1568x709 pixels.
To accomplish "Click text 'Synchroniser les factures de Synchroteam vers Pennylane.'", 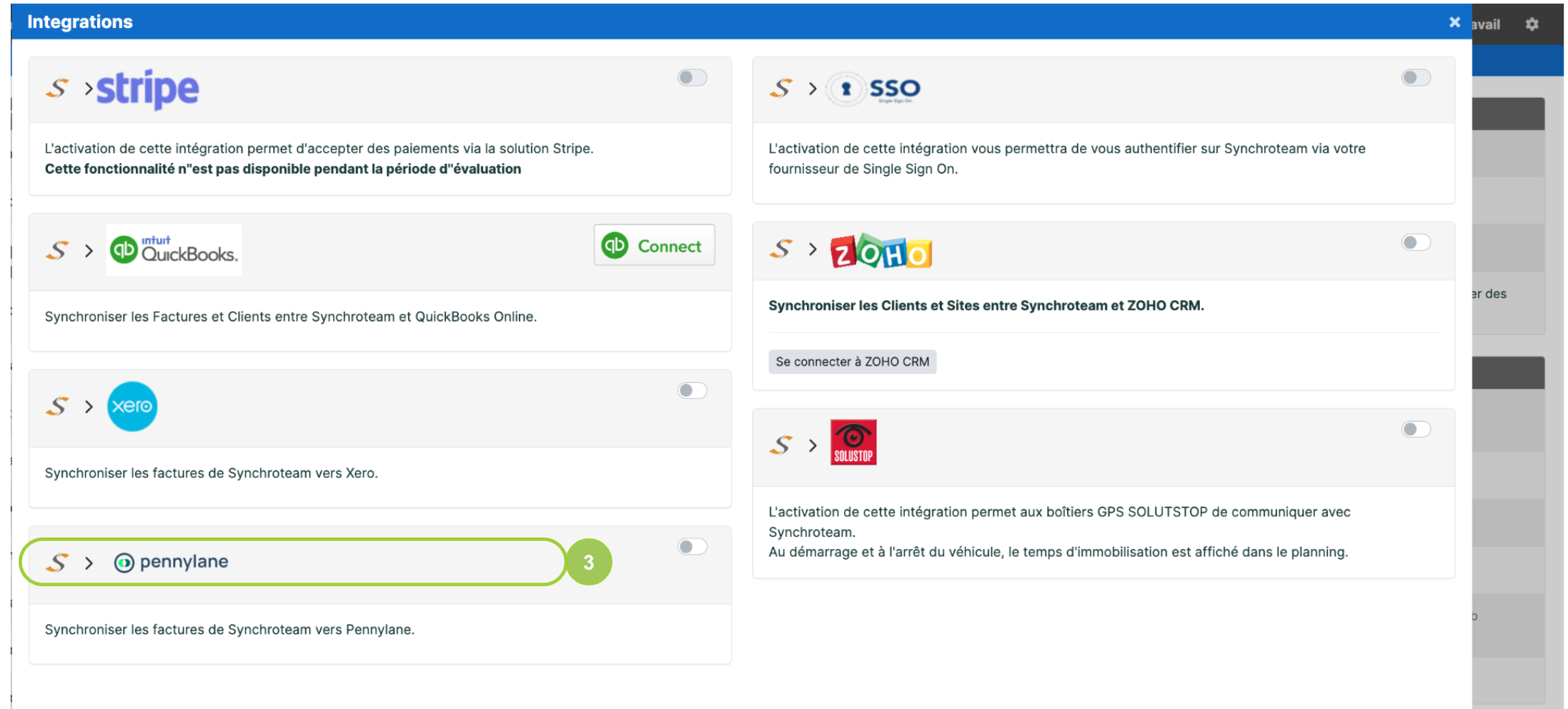I will click(x=229, y=630).
